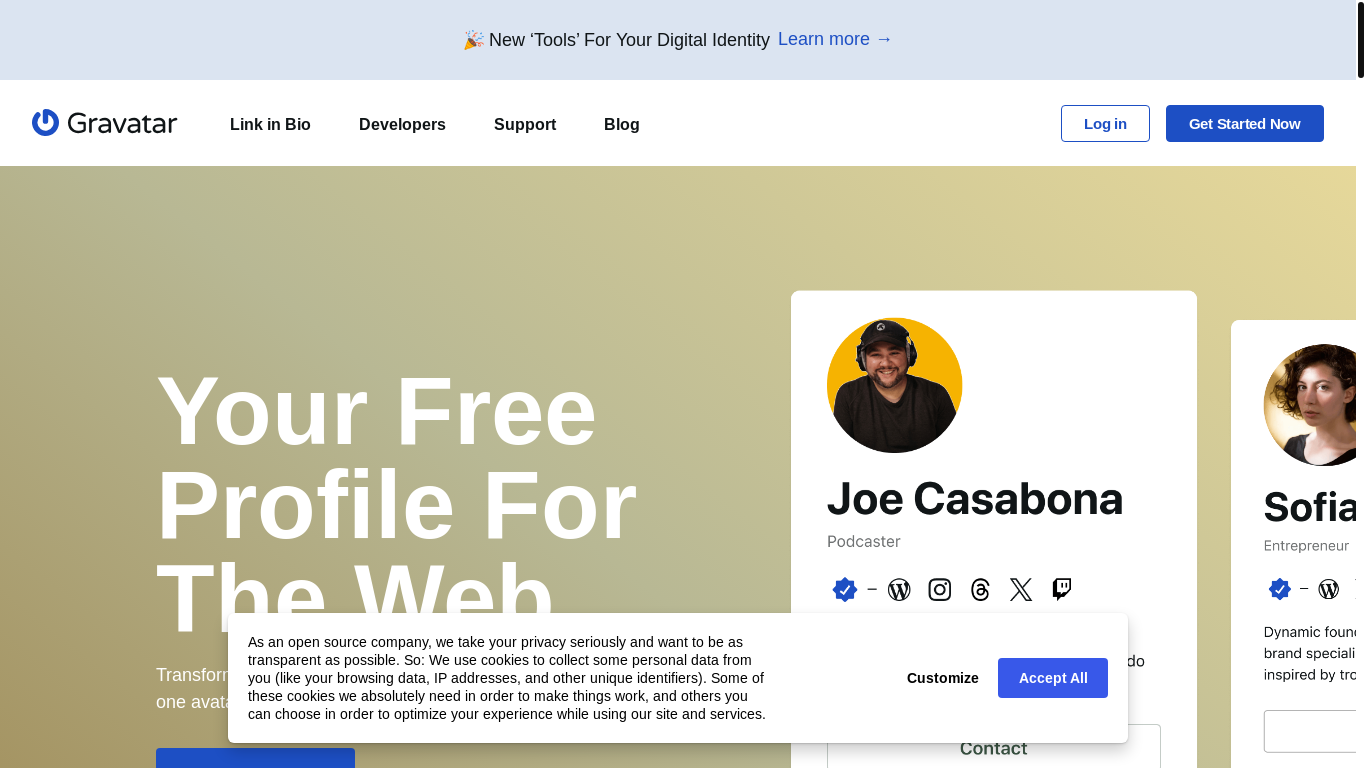Open Sofia's WordPress icon
Screen dimensions: 1366x768
click(1328, 589)
